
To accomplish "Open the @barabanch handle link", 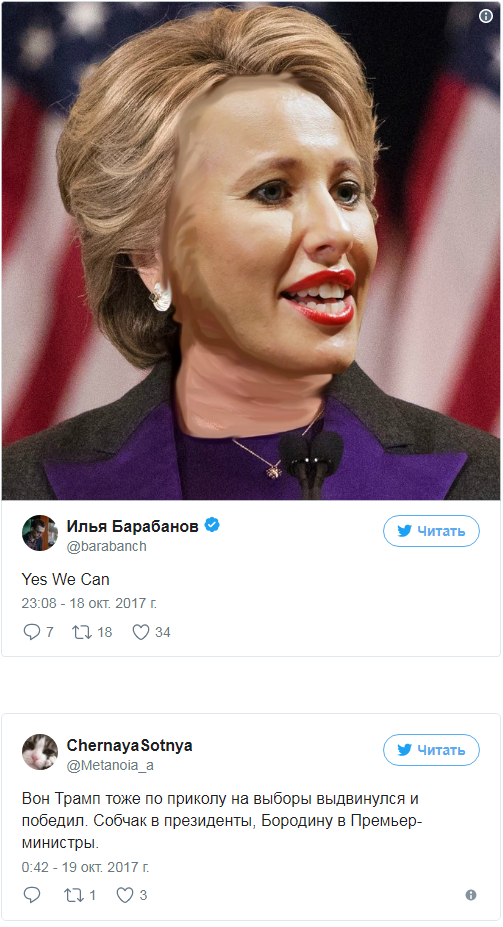I will point(106,546).
